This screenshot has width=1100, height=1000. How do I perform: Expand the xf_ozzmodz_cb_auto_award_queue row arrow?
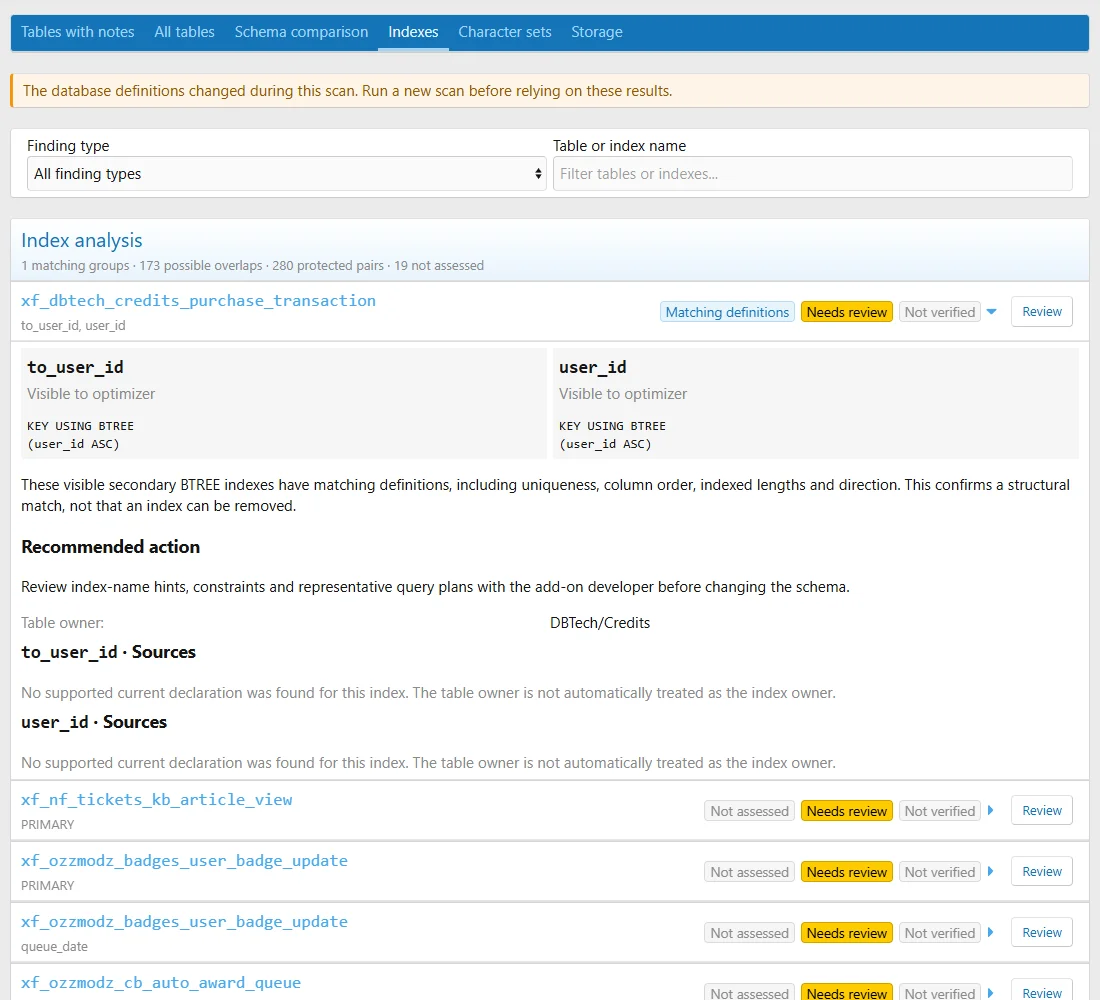click(x=991, y=993)
